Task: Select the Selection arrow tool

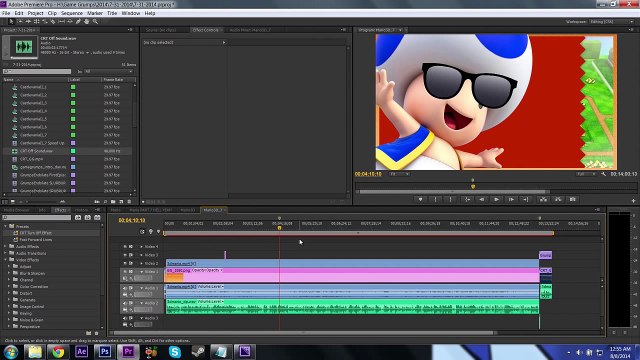Action: point(11,22)
